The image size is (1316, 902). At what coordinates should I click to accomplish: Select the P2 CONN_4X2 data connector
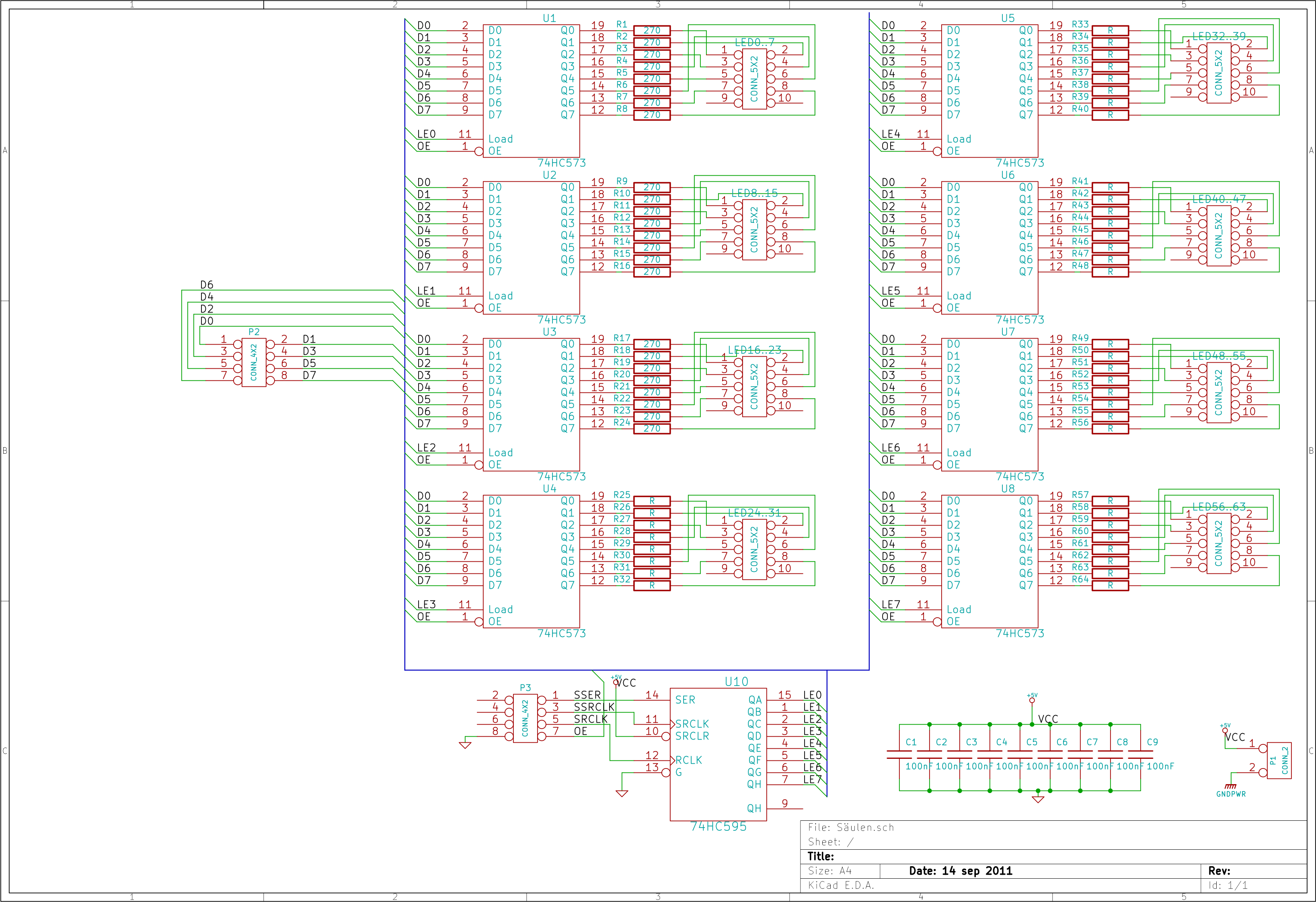[254, 362]
